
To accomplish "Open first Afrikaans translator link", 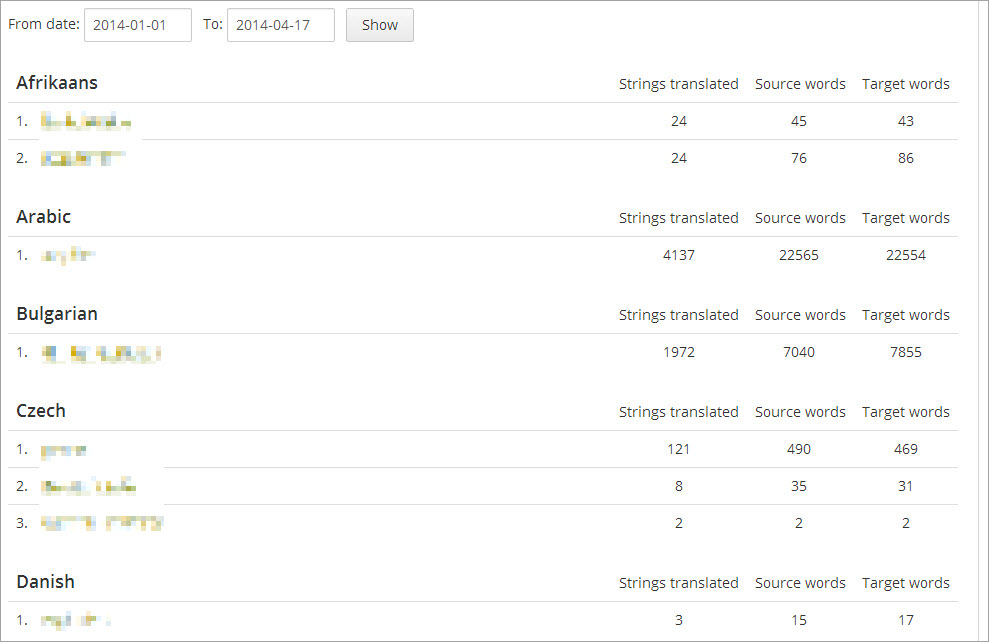I will (86, 121).
